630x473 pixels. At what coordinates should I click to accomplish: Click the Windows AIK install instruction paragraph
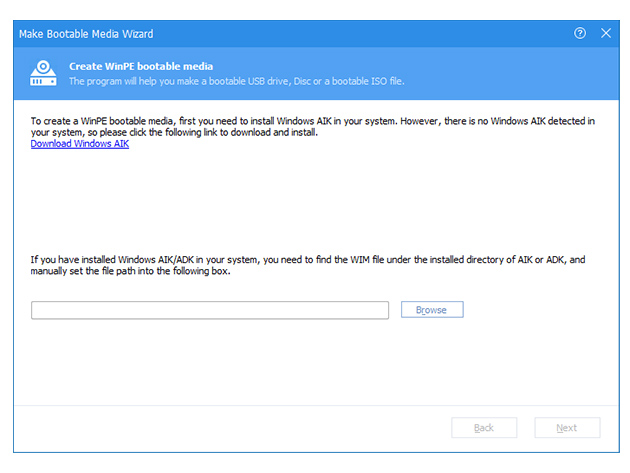[x=313, y=127]
